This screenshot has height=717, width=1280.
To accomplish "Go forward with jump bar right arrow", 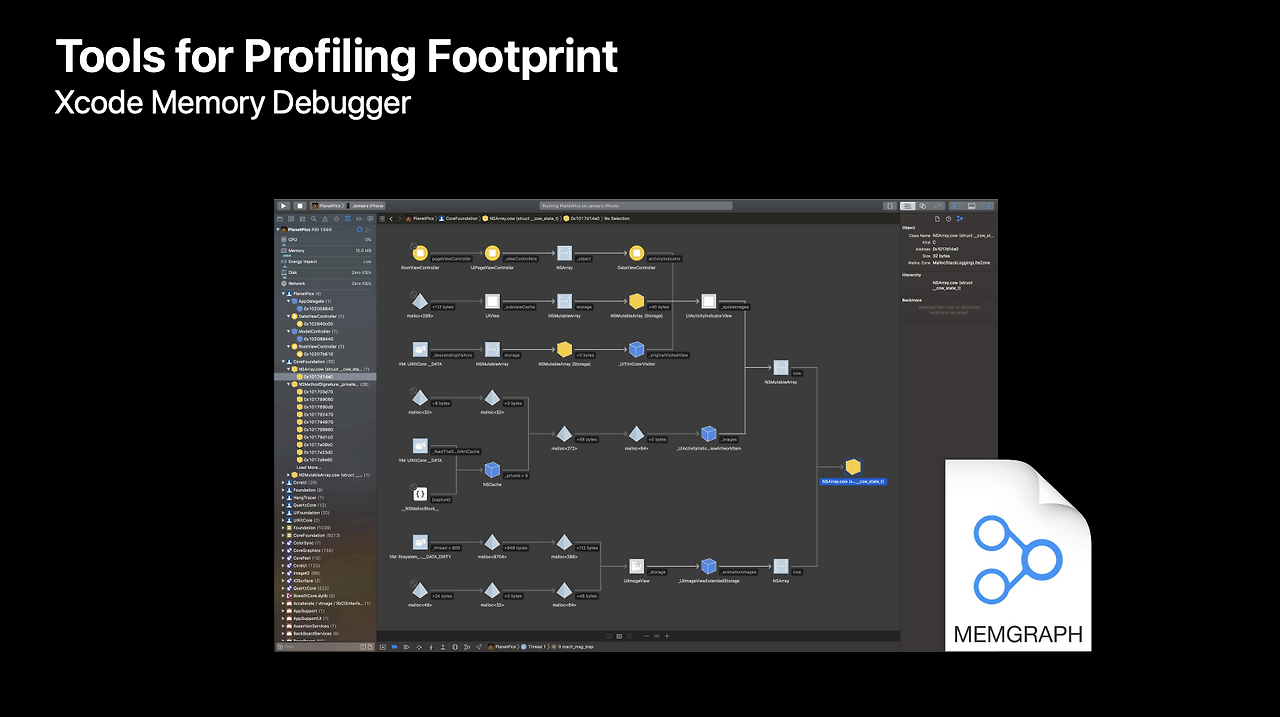I will point(399,218).
